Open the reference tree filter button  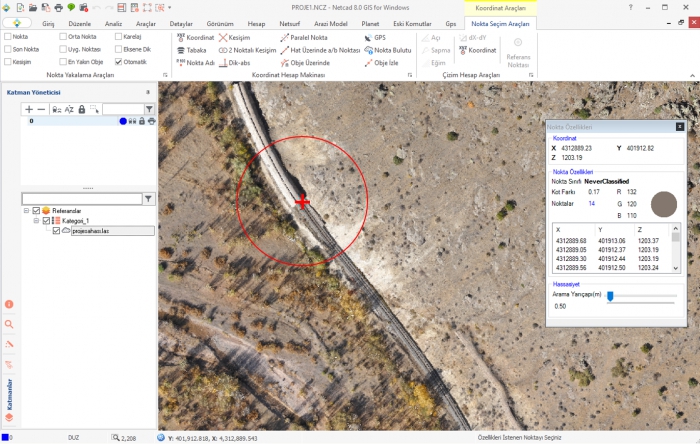pos(148,199)
